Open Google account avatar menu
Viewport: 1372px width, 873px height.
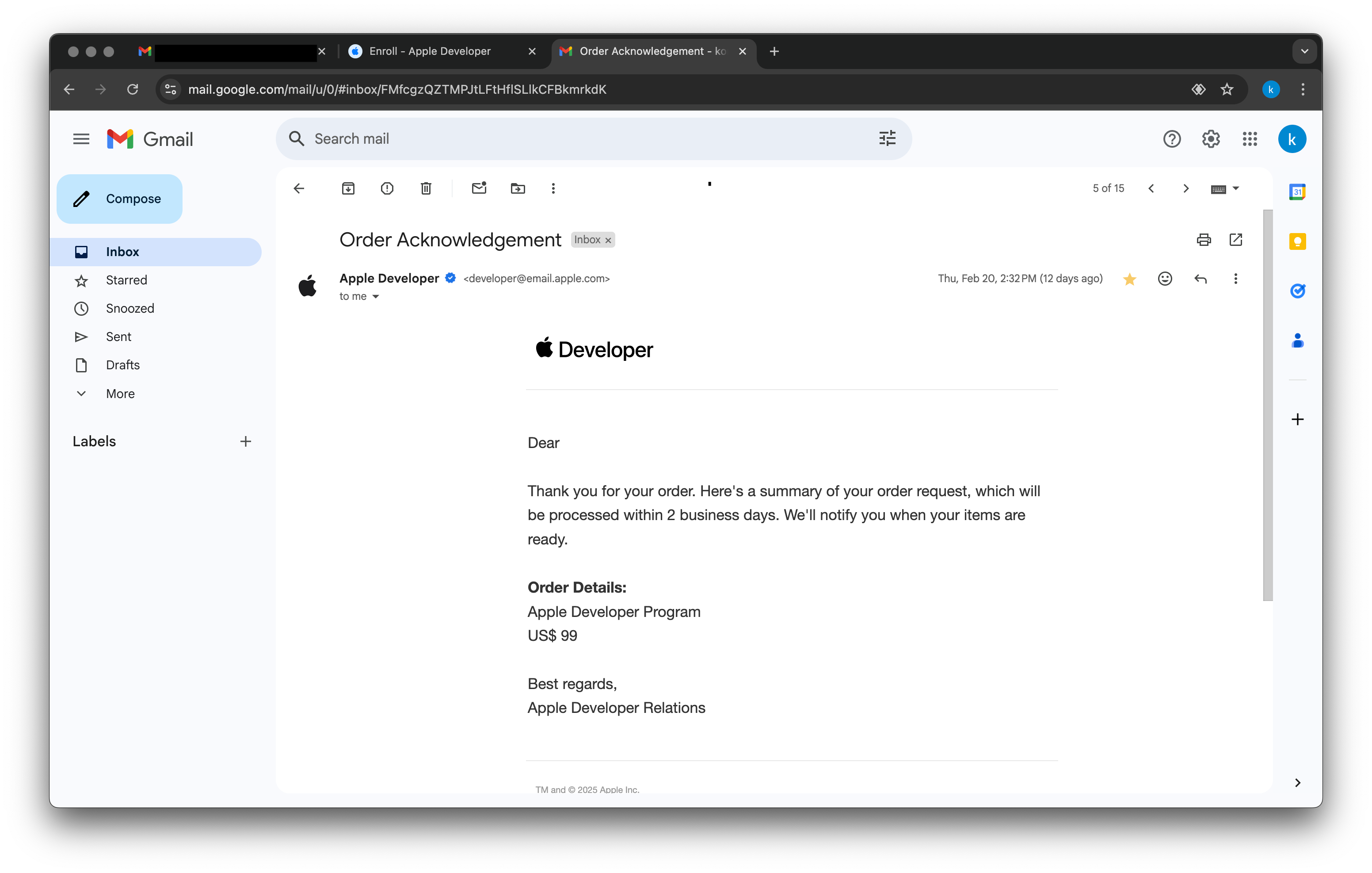pyautogui.click(x=1292, y=138)
